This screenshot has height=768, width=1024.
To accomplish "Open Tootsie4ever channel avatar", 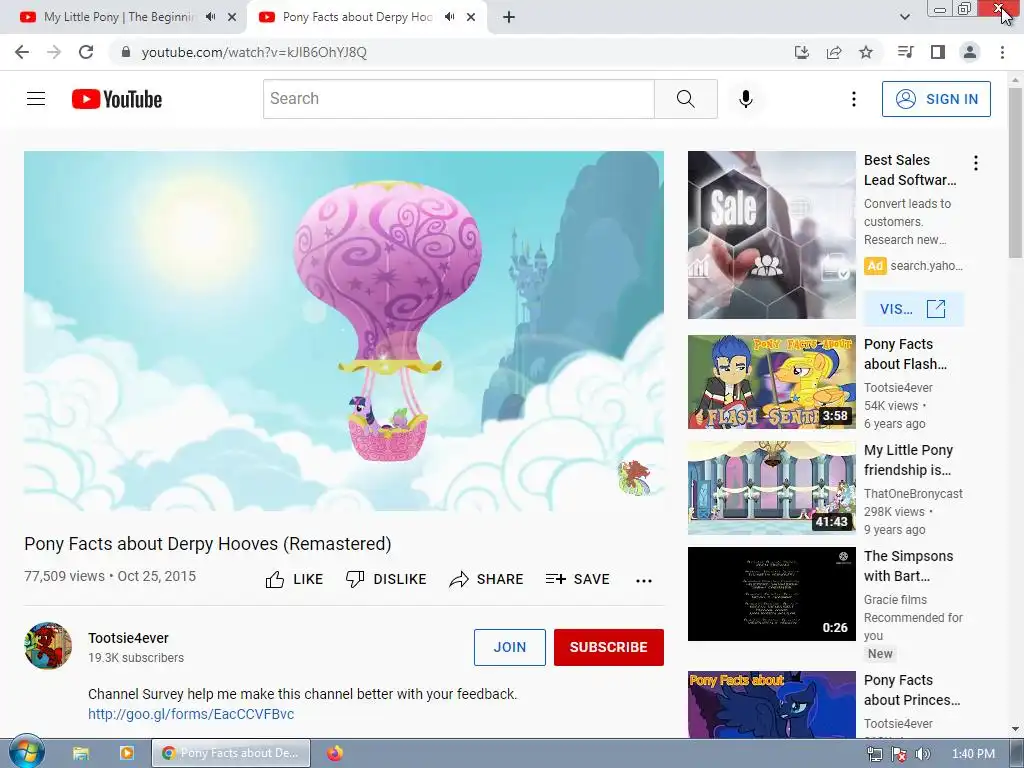I will (x=48, y=646).
